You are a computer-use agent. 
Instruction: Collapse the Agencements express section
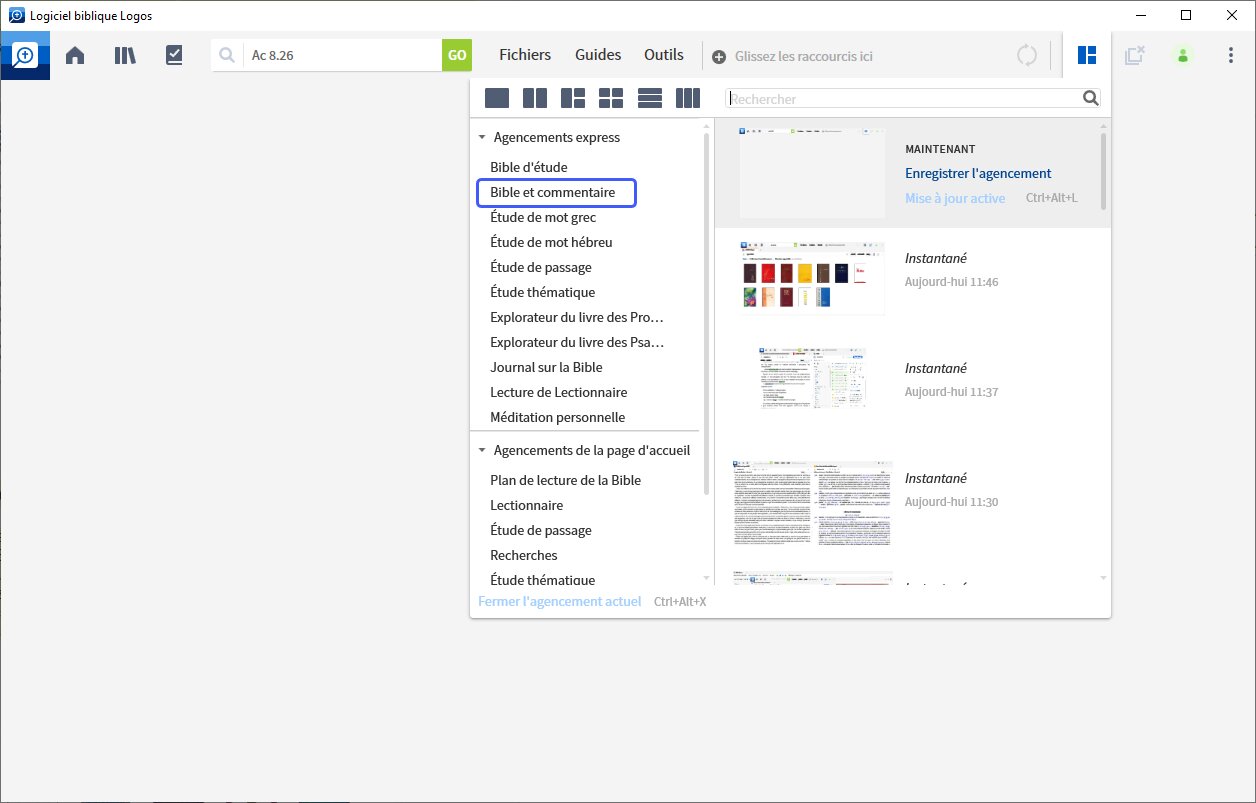pos(482,138)
